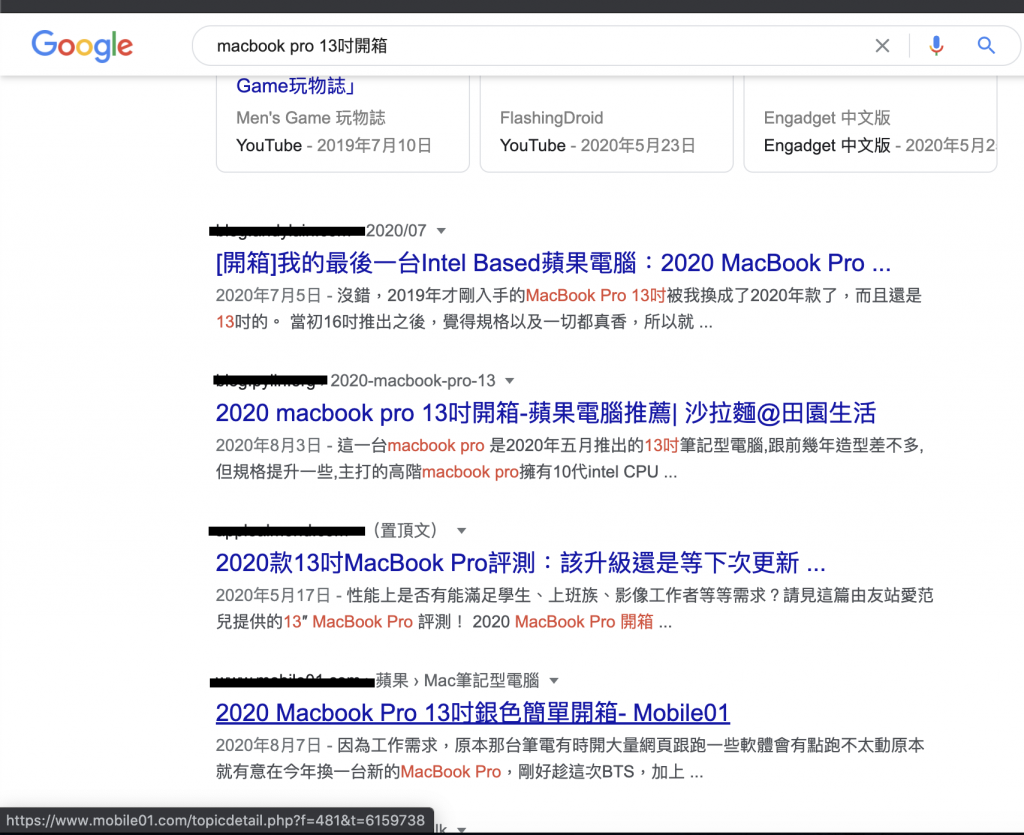Click YouTube - 2020年5月23日 source line

598,145
